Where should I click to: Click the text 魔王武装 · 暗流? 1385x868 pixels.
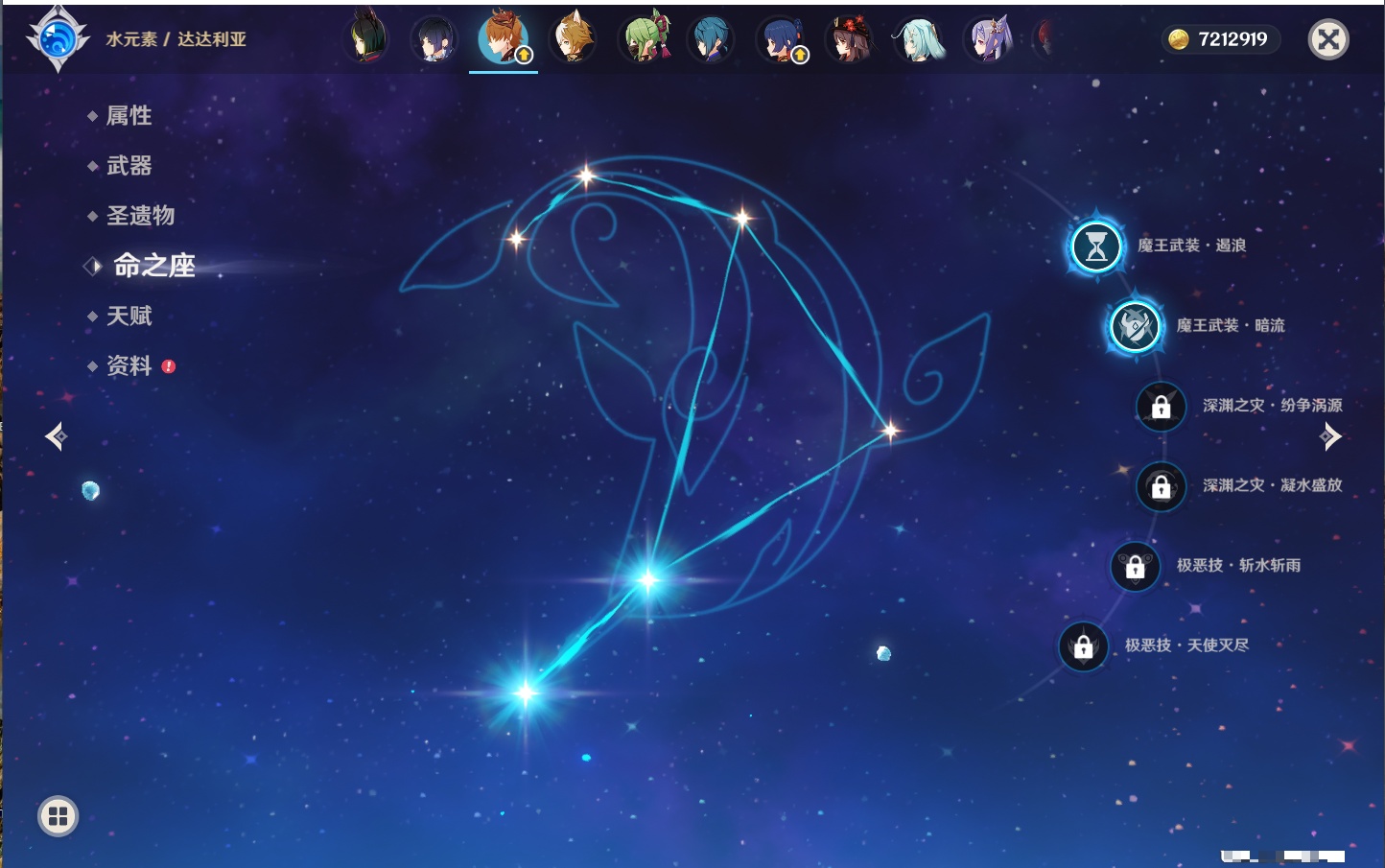coord(1231,325)
